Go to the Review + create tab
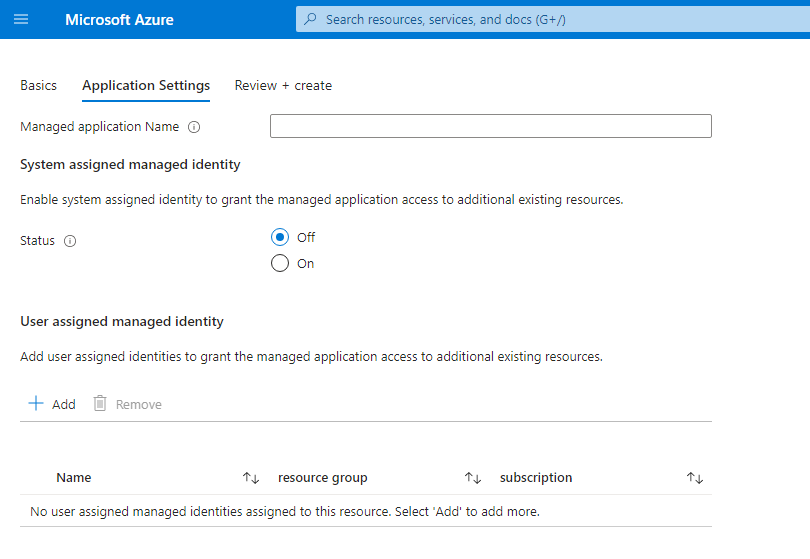The image size is (810, 559). [283, 85]
